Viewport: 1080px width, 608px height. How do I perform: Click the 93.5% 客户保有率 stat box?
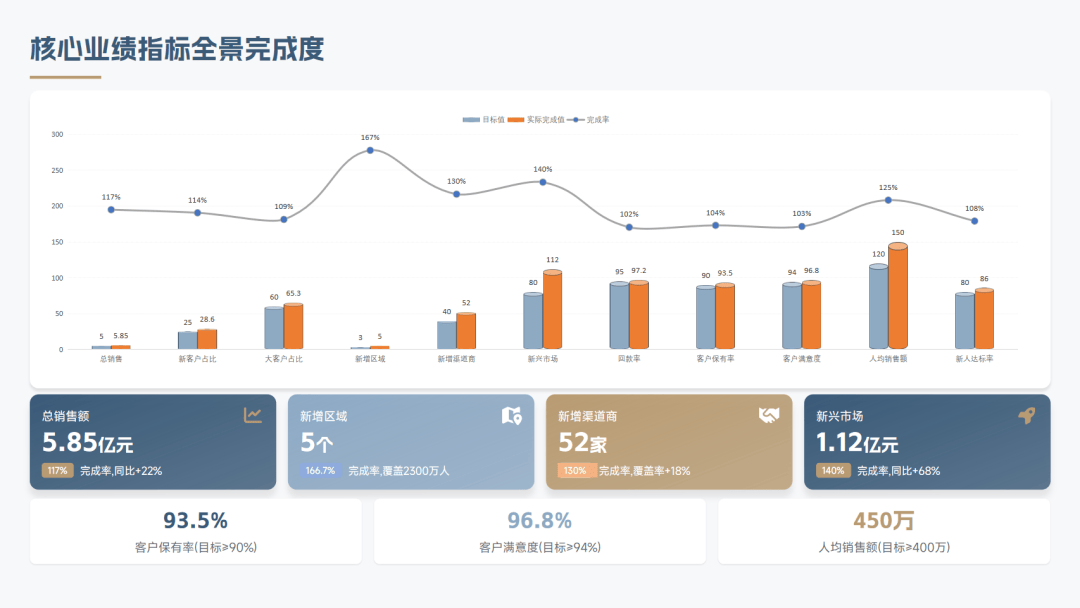(x=196, y=532)
